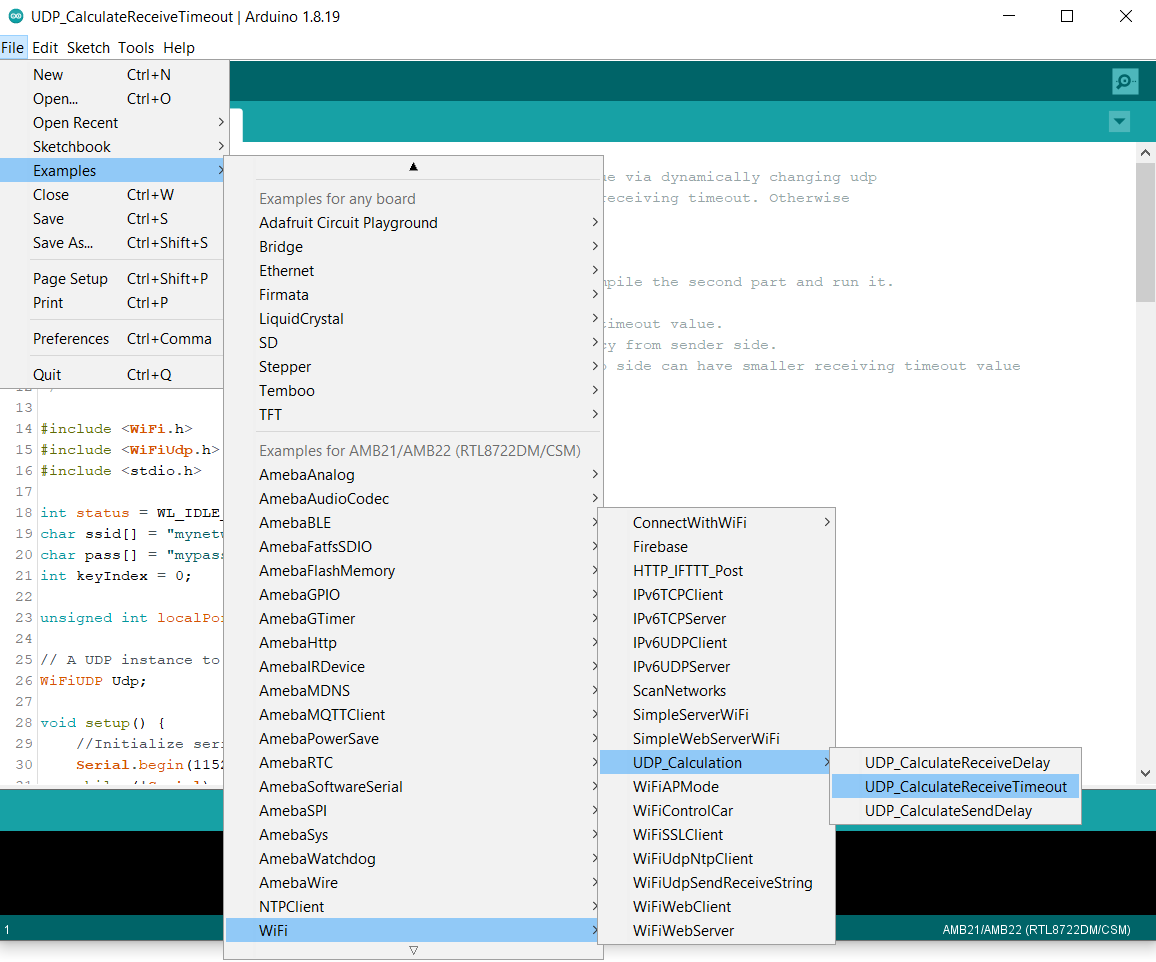Expand Stepper examples submenu
Screen dimensions: 1156x962
coord(414,366)
